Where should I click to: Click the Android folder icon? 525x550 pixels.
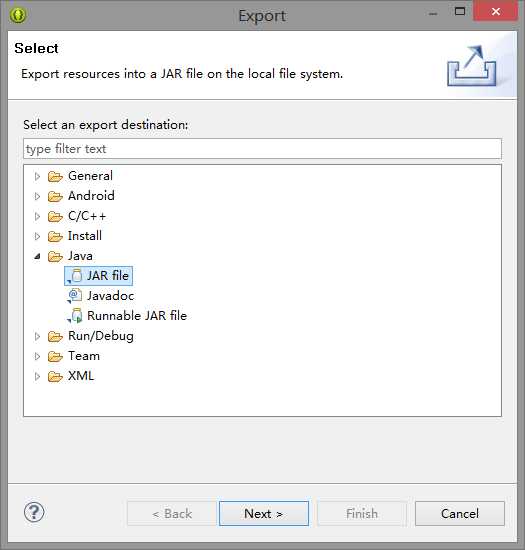pos(55,196)
